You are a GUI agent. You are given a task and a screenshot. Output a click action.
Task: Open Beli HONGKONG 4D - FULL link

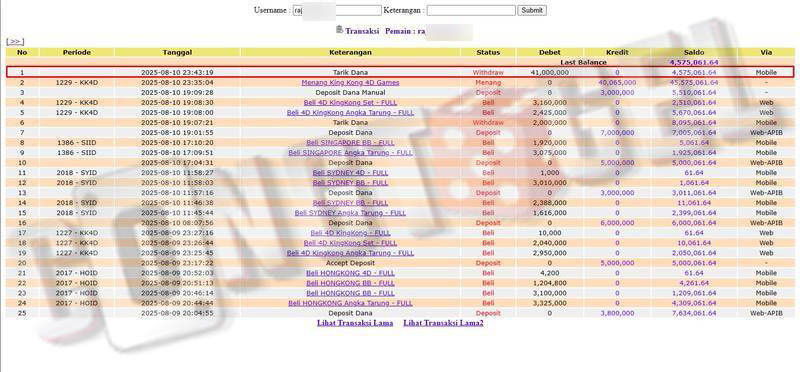[x=351, y=273]
